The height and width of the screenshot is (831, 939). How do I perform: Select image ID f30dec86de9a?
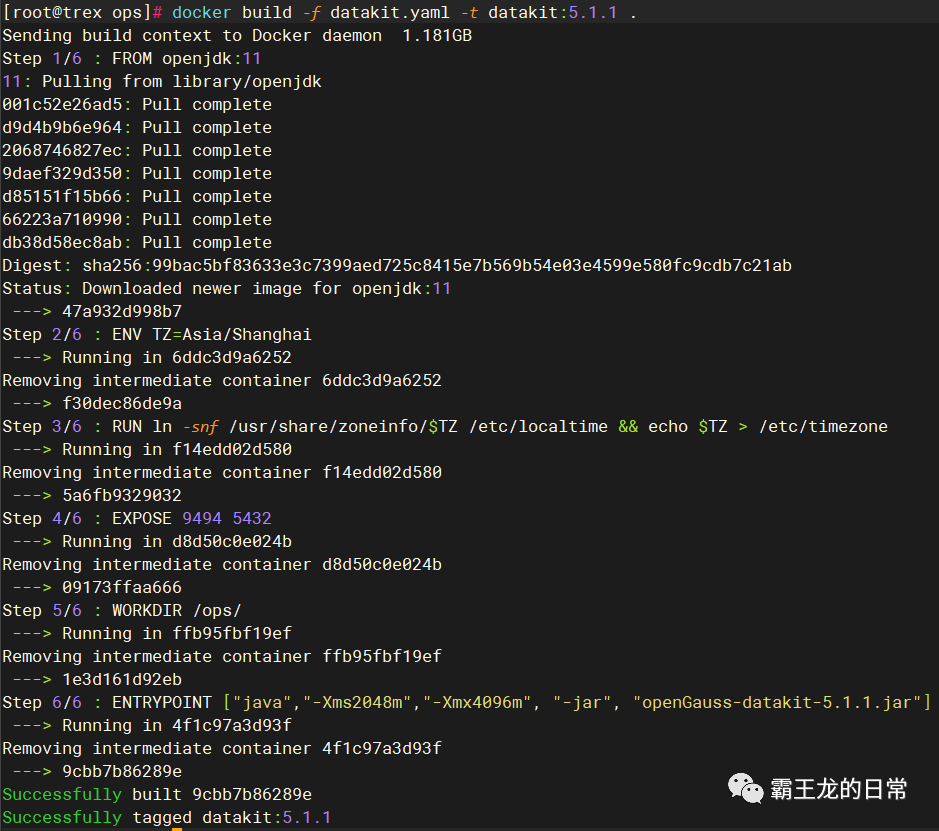tap(122, 404)
